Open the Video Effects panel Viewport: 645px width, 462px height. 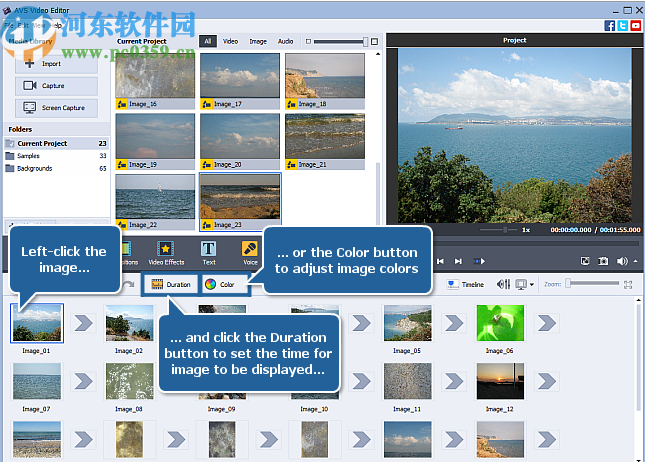tap(166, 253)
